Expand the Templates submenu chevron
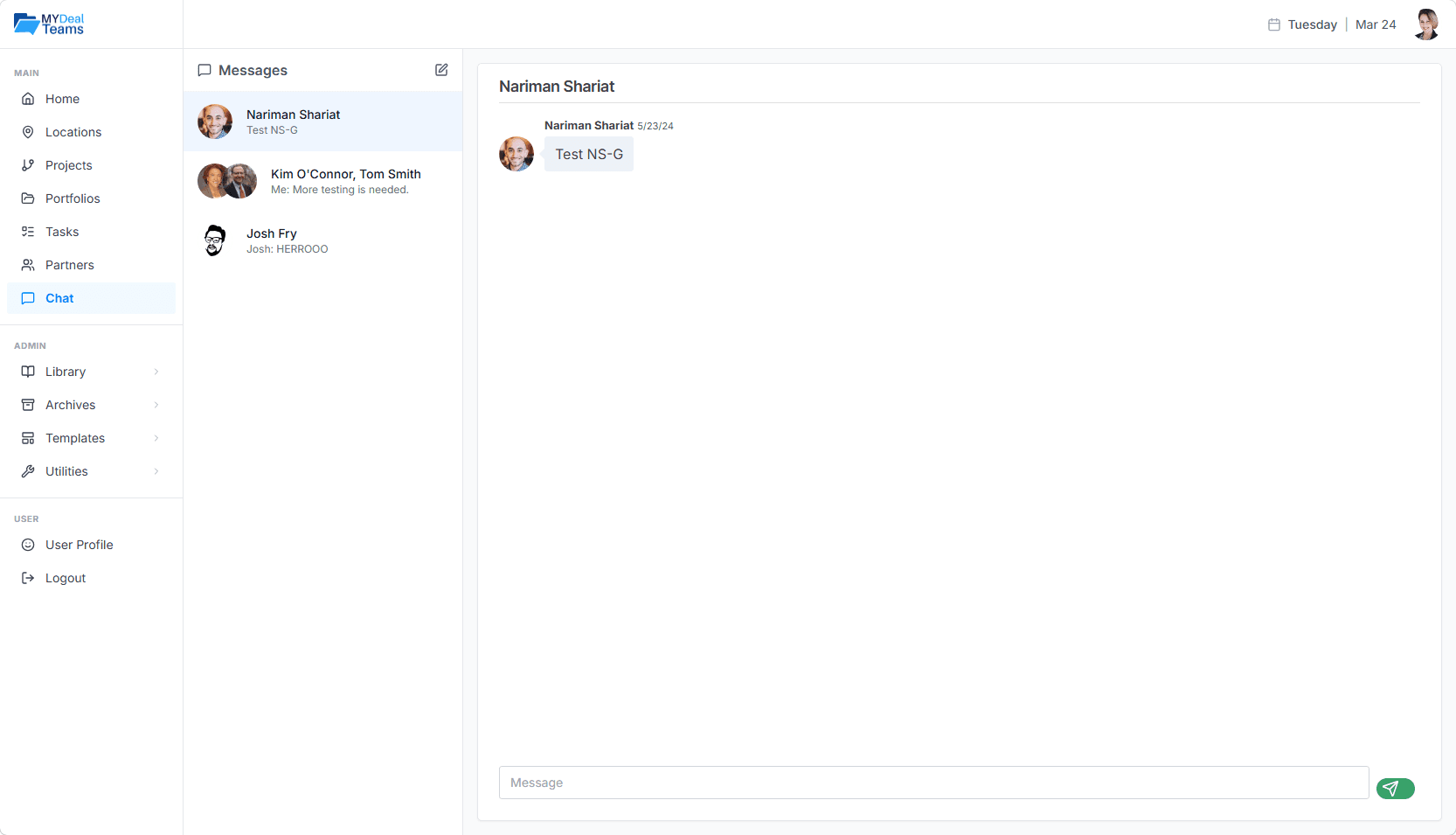Viewport: 1456px width, 835px height. (156, 438)
